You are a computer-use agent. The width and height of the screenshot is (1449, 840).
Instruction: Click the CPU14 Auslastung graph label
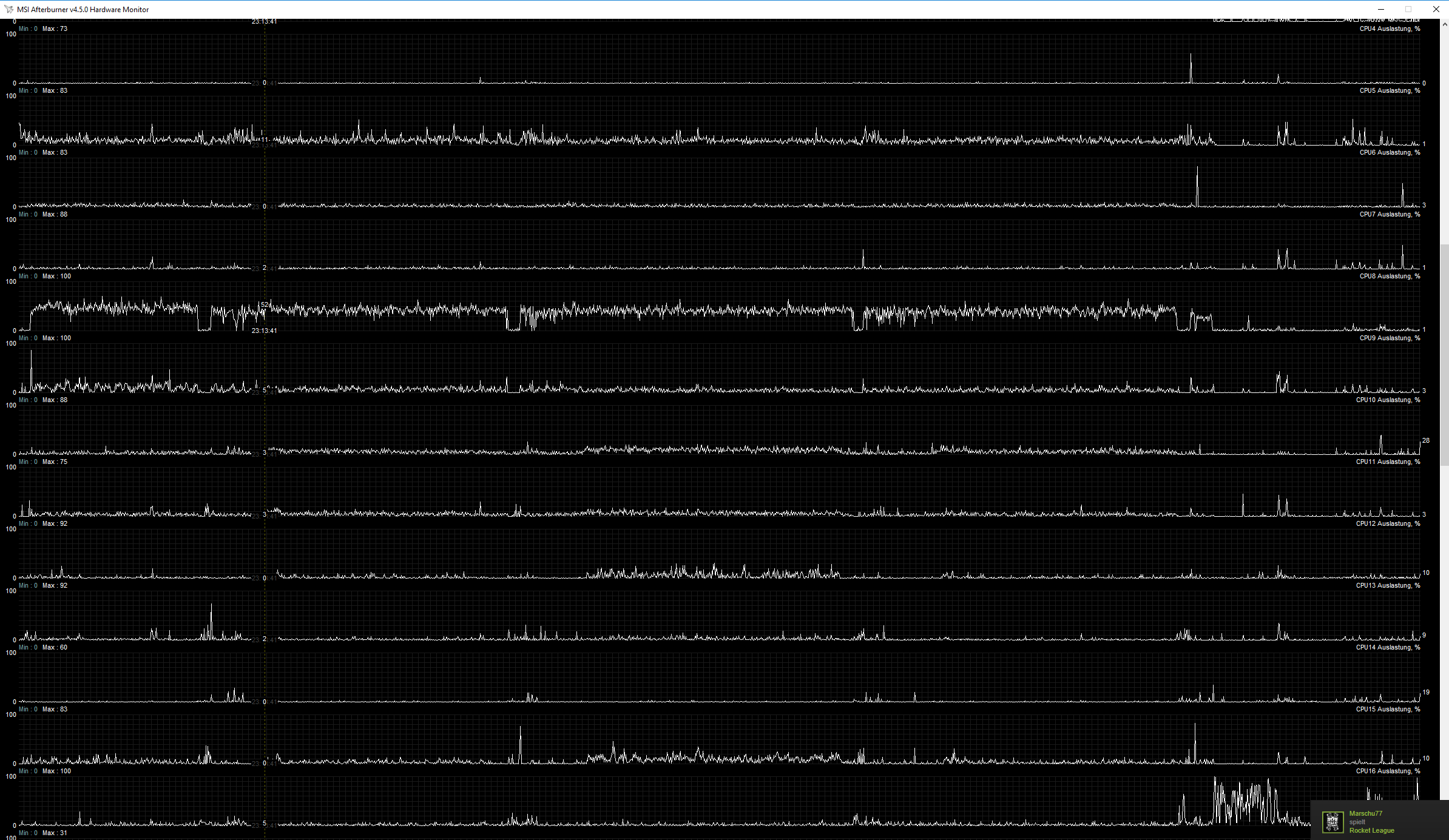(1388, 647)
